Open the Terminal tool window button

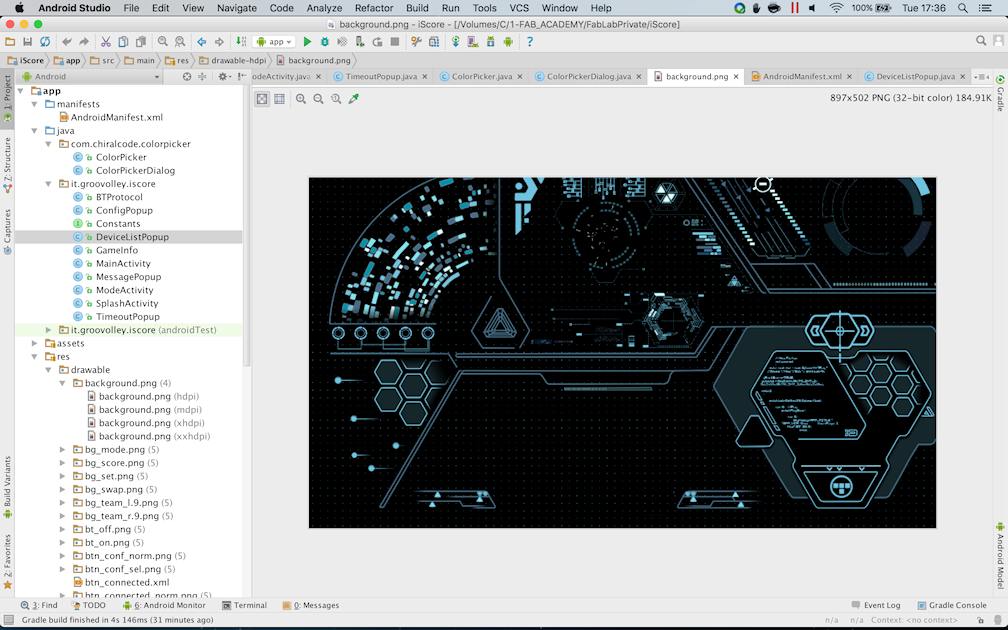pos(244,606)
